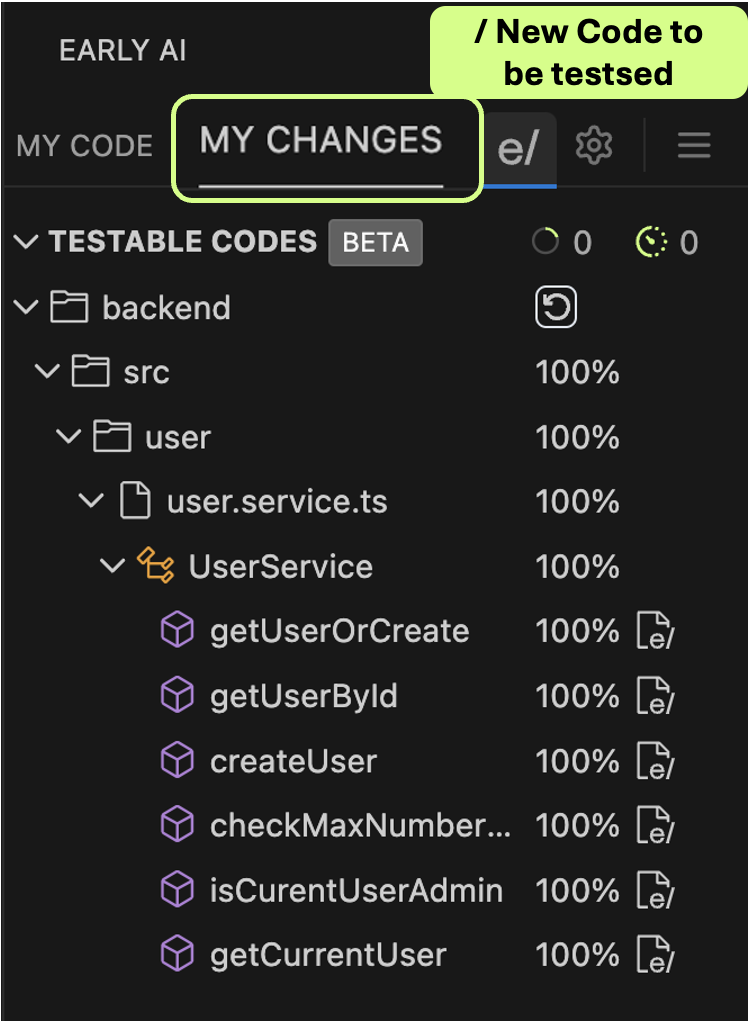
Task: Switch to the MY CODE tab
Action: click(85, 146)
